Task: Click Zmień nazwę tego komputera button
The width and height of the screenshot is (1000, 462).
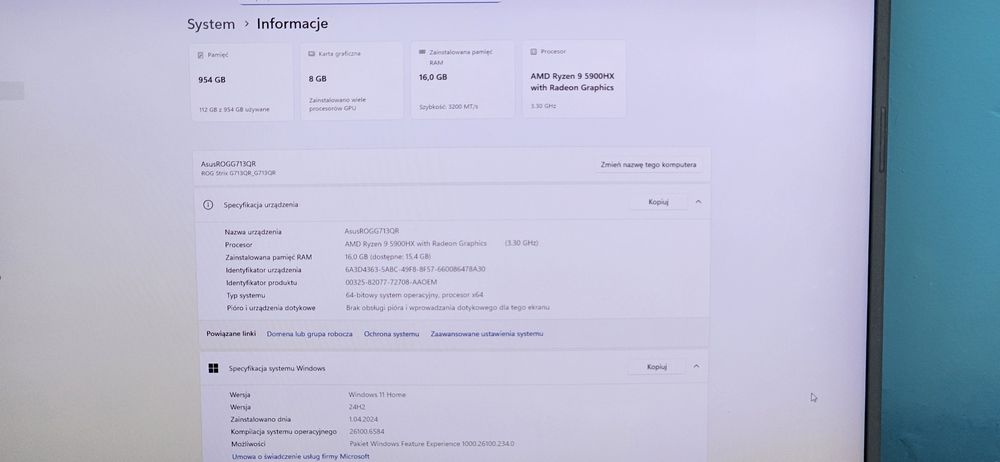Action: pos(649,165)
